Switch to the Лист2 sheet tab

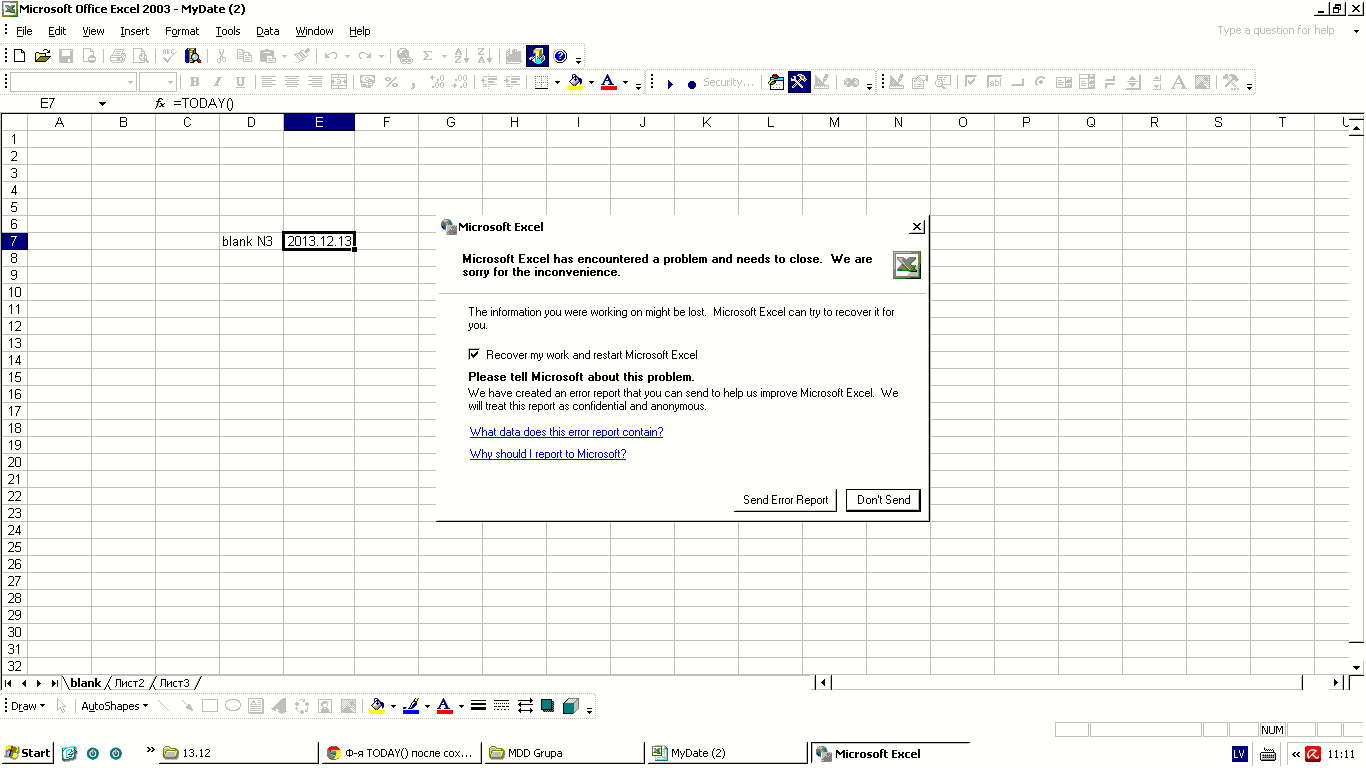(129, 683)
